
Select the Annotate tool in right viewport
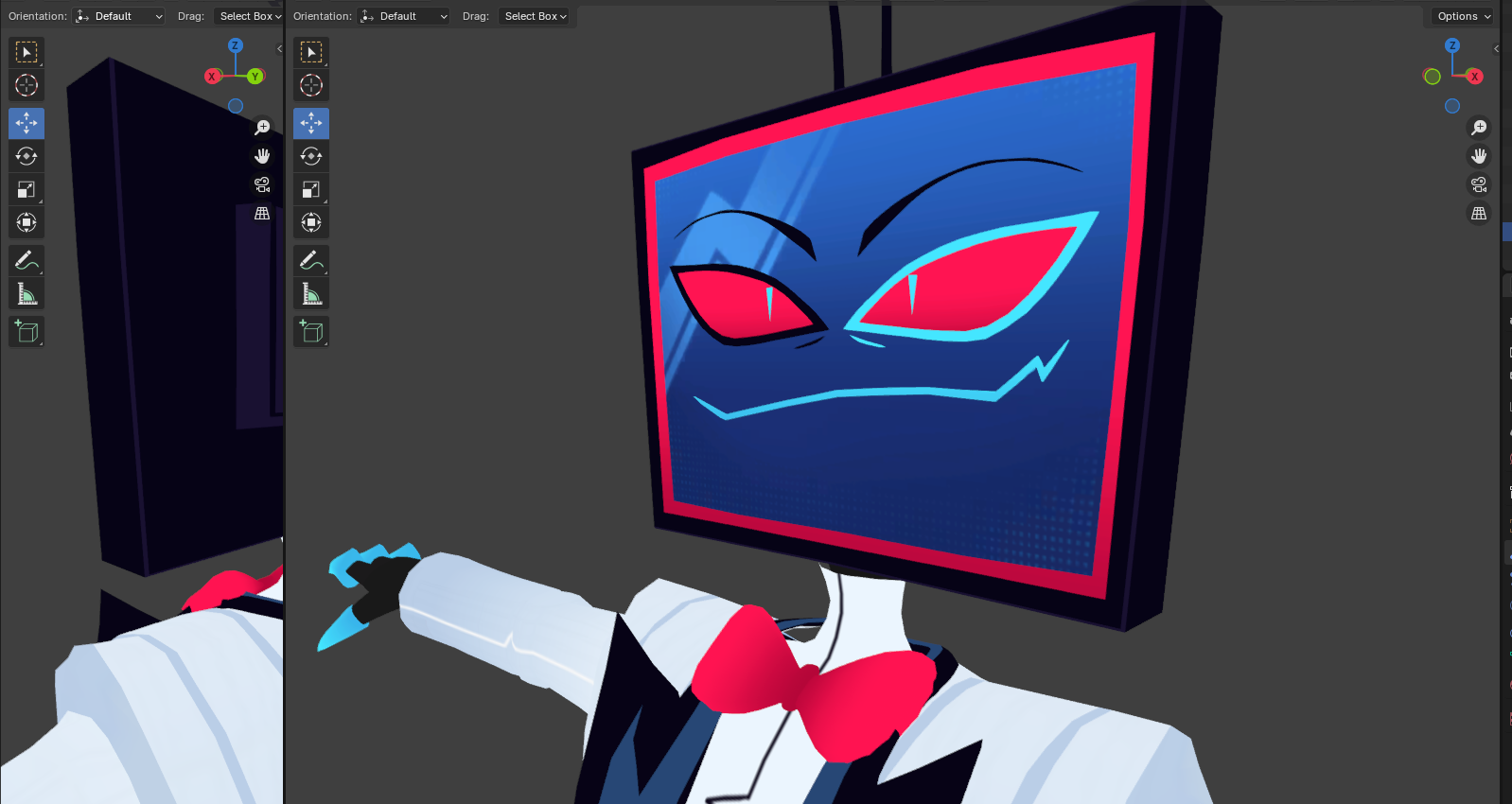(311, 260)
